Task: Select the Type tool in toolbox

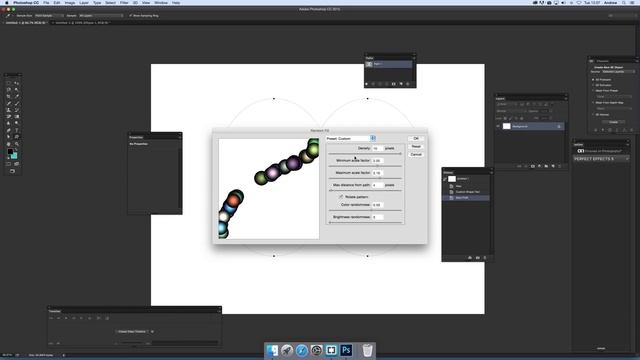Action: tap(17, 130)
